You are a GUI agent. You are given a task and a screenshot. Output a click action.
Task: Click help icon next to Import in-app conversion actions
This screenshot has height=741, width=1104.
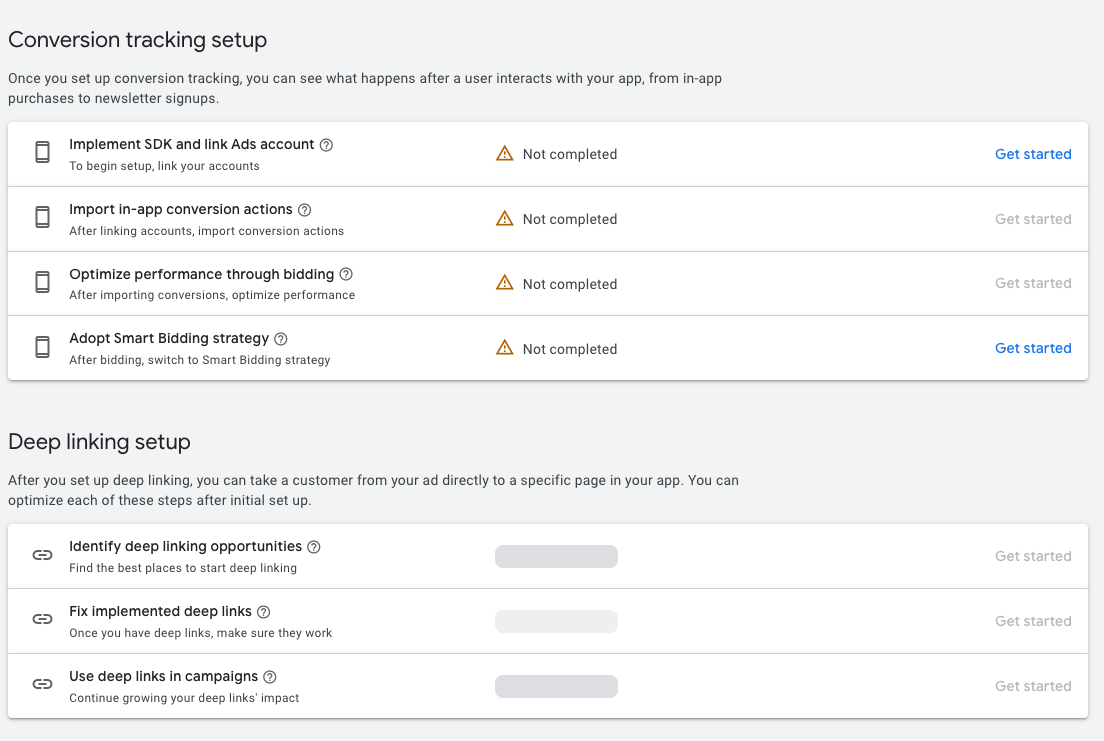click(305, 210)
